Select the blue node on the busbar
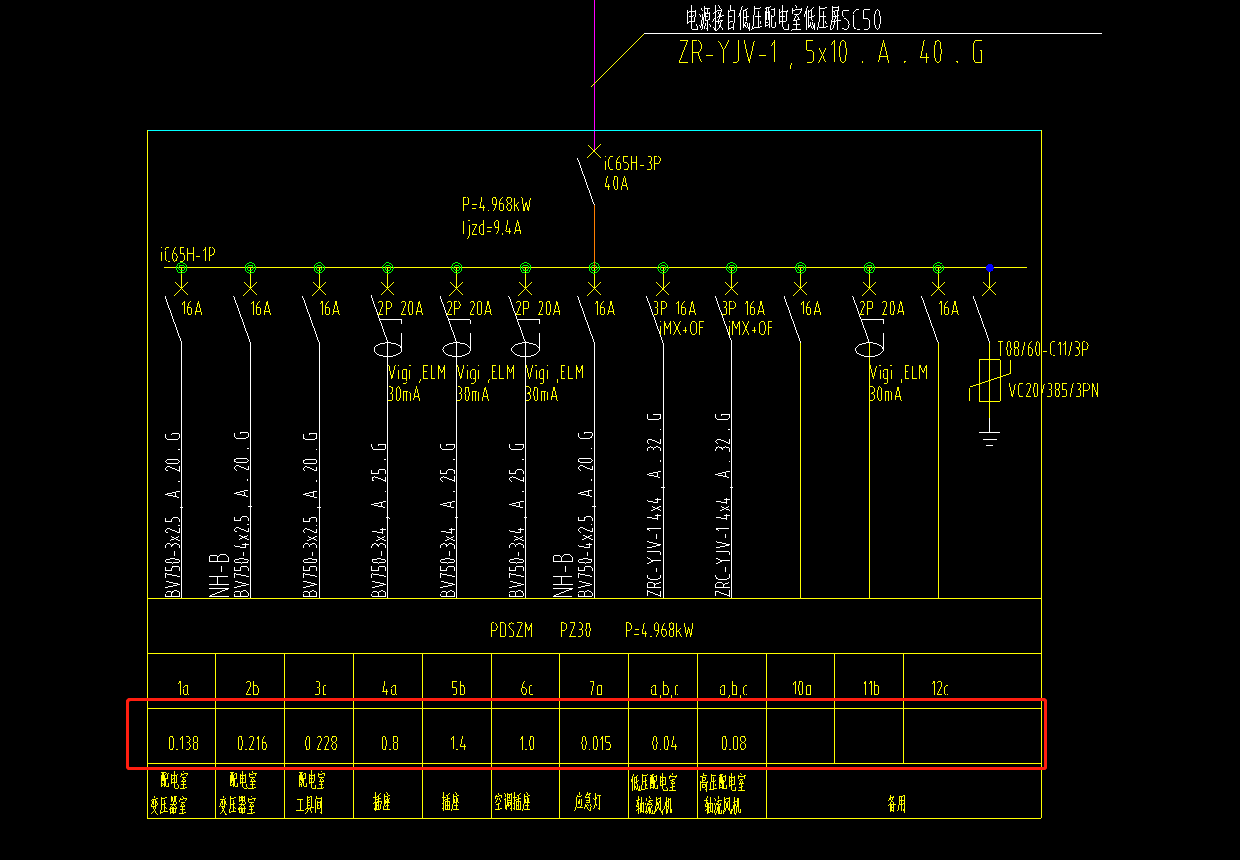Screen dimensions: 1240x860 tap(990, 267)
